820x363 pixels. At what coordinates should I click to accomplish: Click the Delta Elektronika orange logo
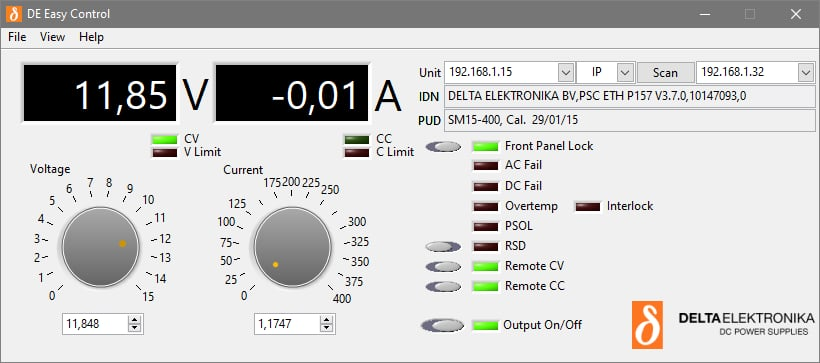pyautogui.click(x=647, y=325)
